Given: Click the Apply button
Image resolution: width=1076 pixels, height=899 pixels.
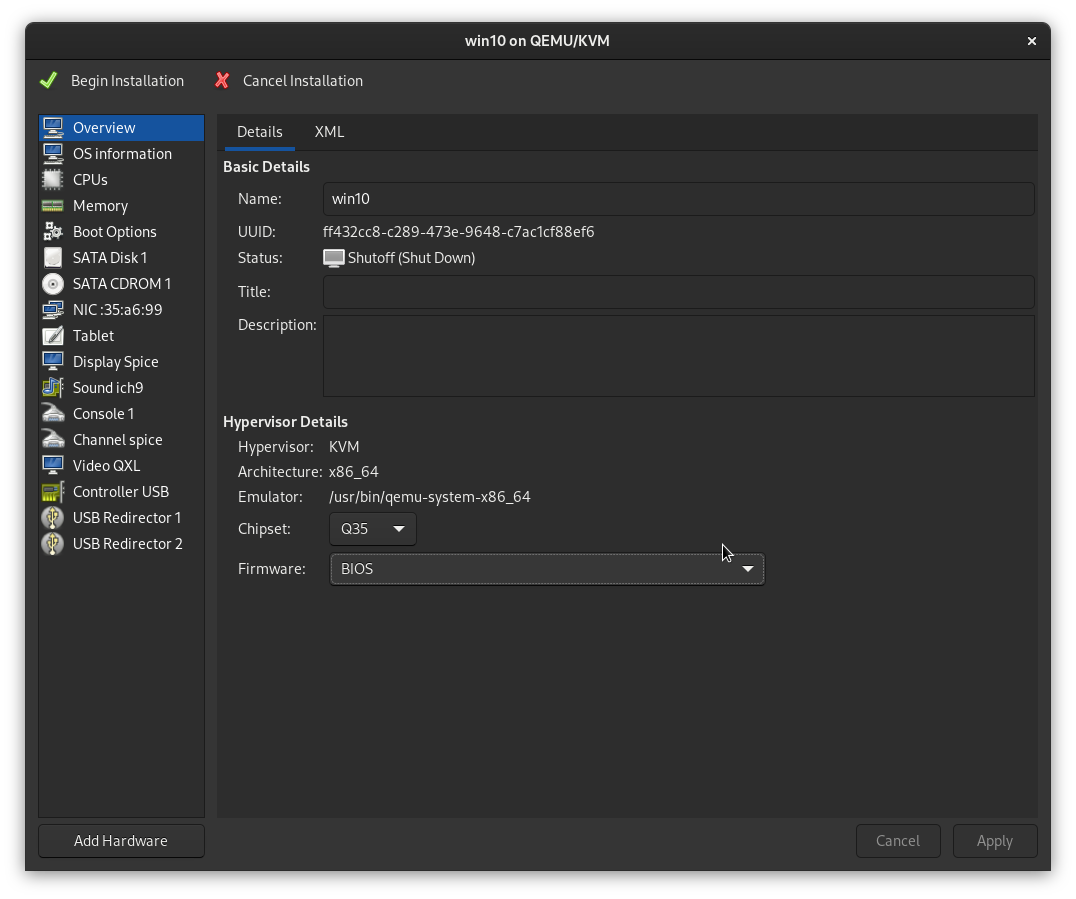Looking at the screenshot, I should [x=994, y=841].
